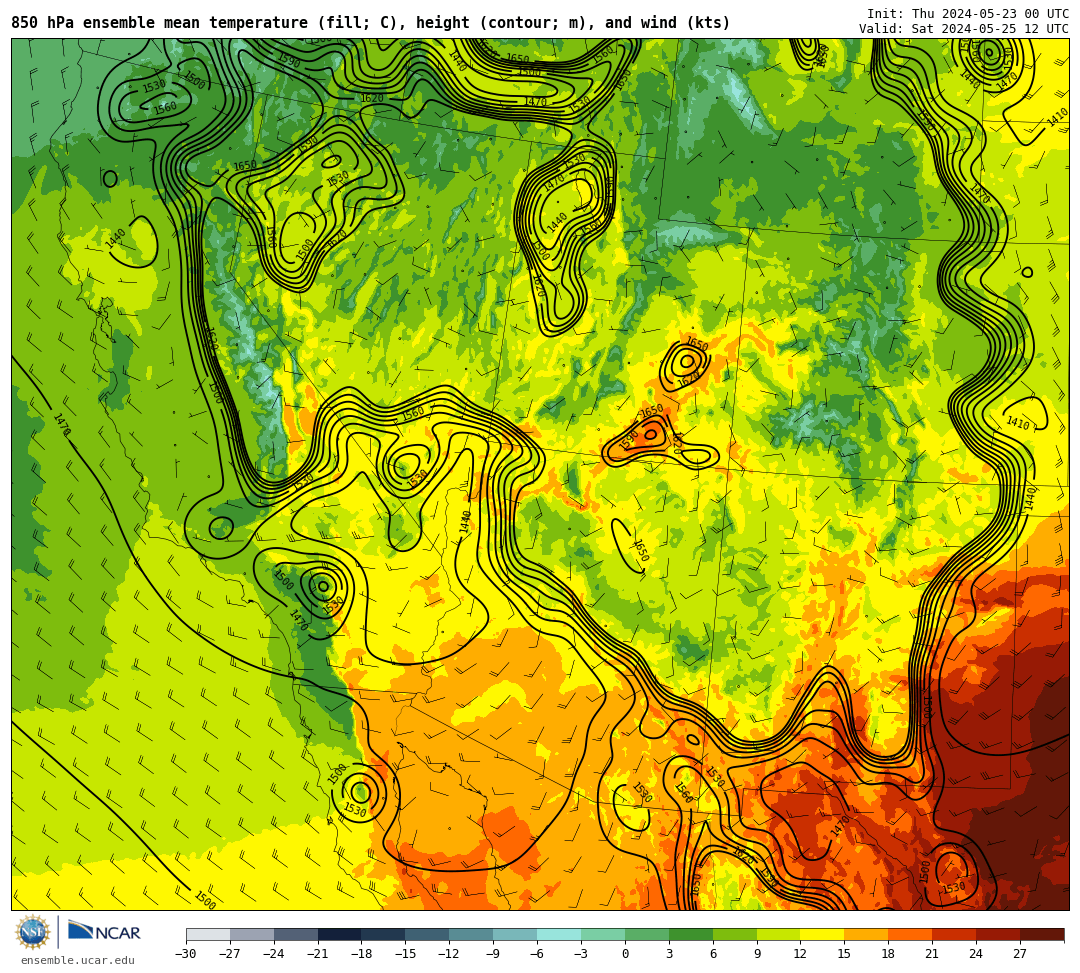Image resolution: width=1080 pixels, height=973 pixels.
Task: Pick the mint swatch between −3 and 0
Action: coord(603,934)
